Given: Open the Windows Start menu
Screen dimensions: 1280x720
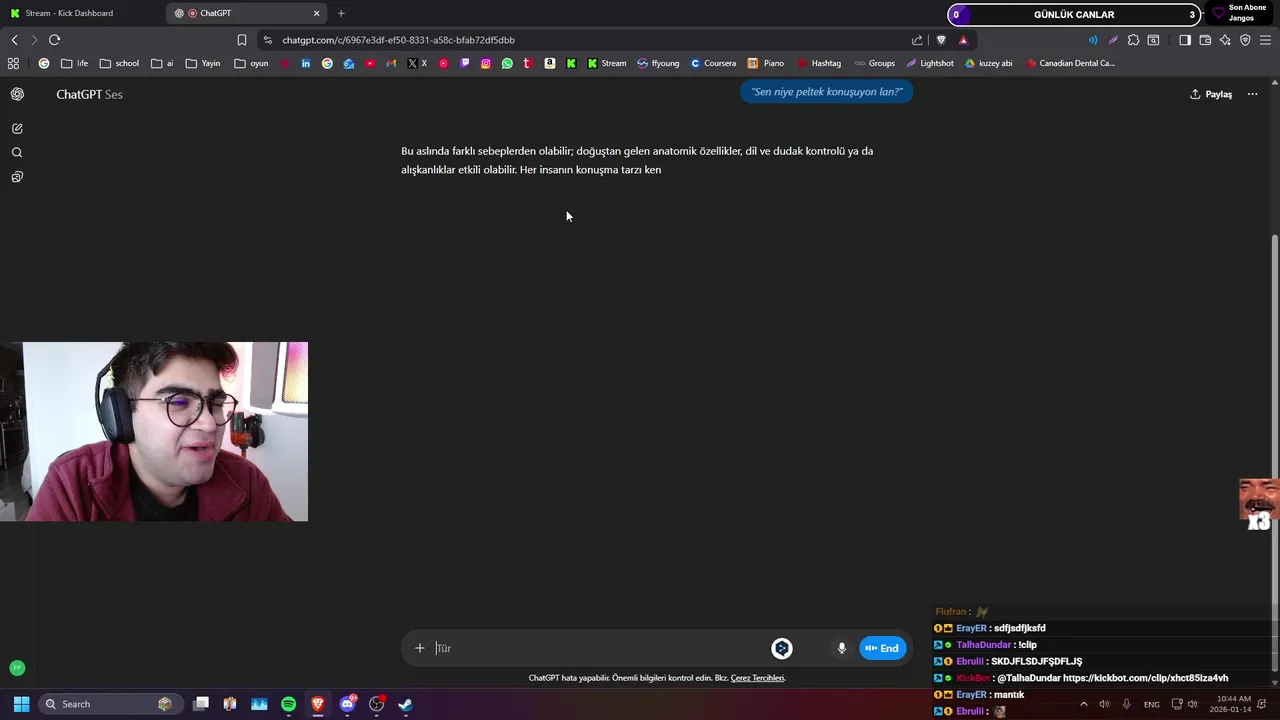Looking at the screenshot, I should pyautogui.click(x=21, y=704).
